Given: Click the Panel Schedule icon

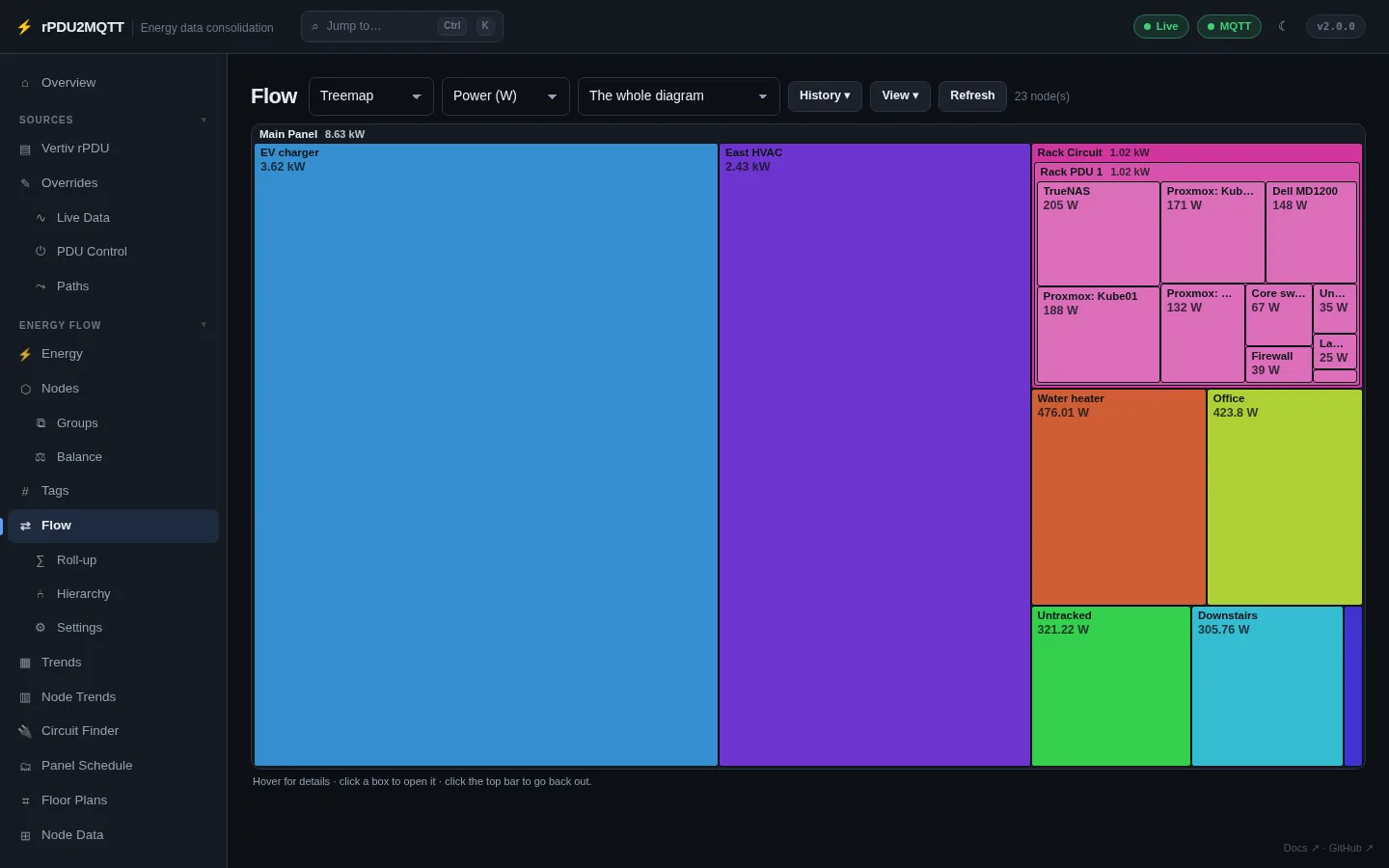Looking at the screenshot, I should (25, 766).
